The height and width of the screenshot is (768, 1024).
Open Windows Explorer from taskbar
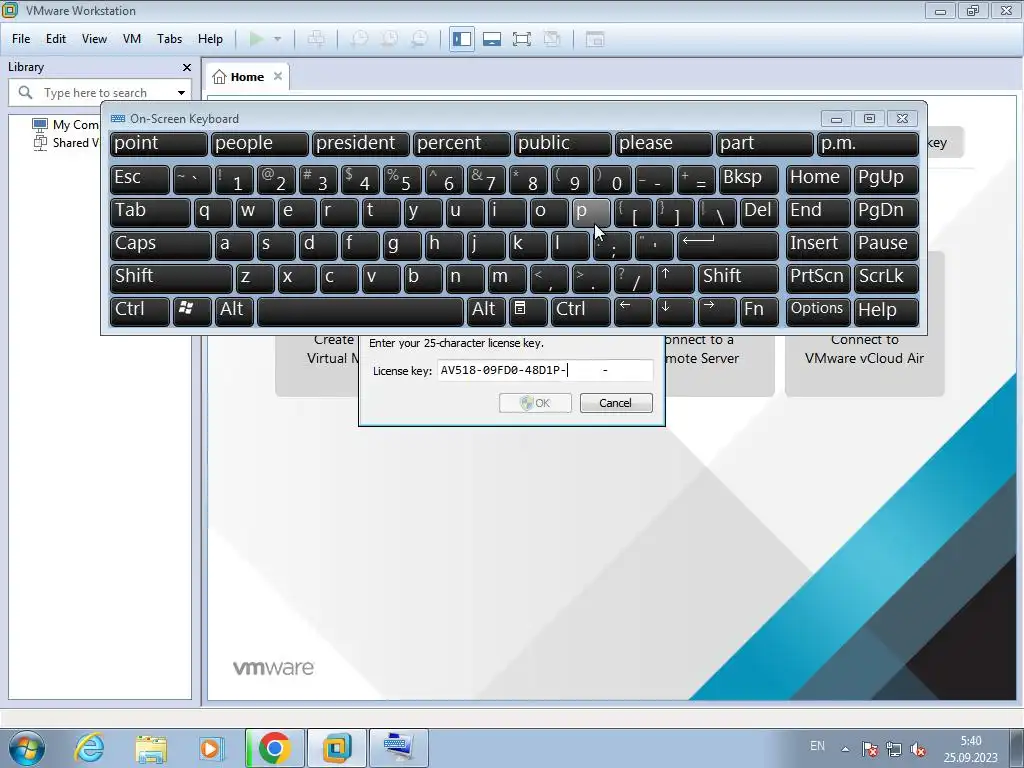pyautogui.click(x=151, y=748)
